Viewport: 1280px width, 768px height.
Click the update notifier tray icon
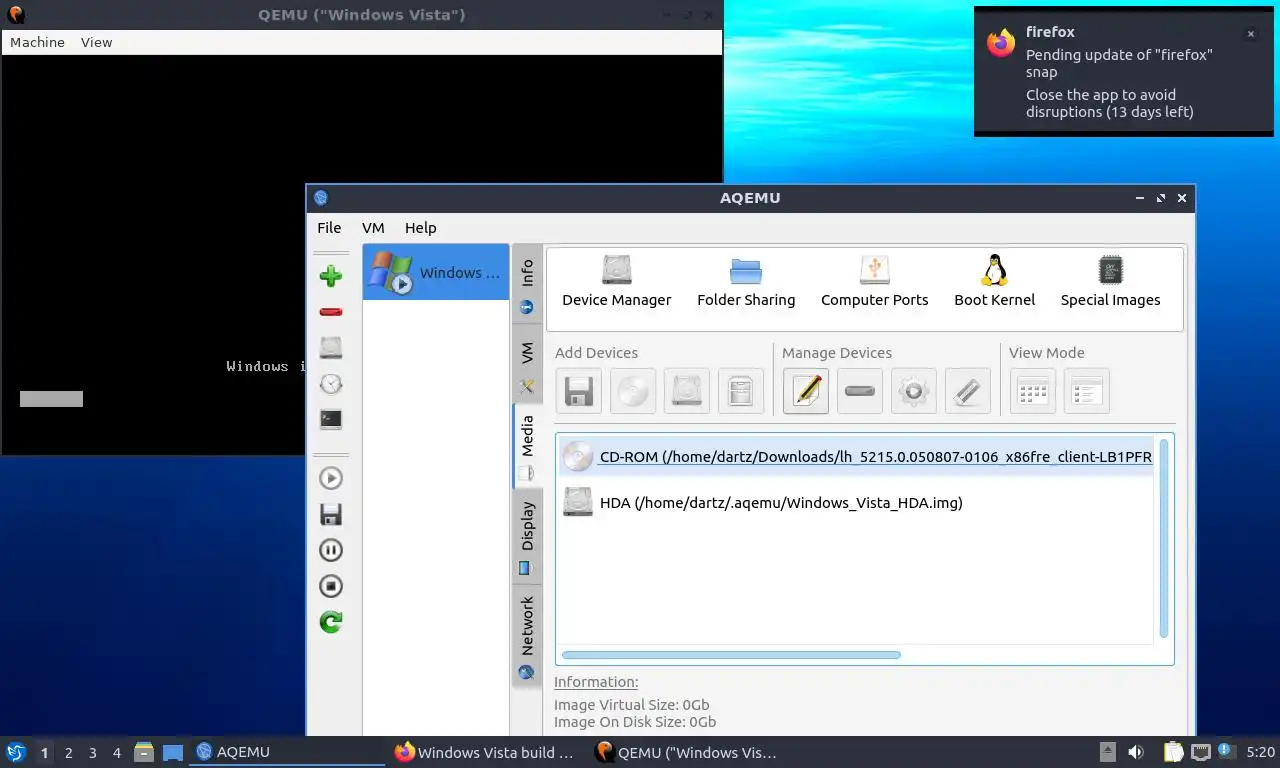tap(1225, 751)
